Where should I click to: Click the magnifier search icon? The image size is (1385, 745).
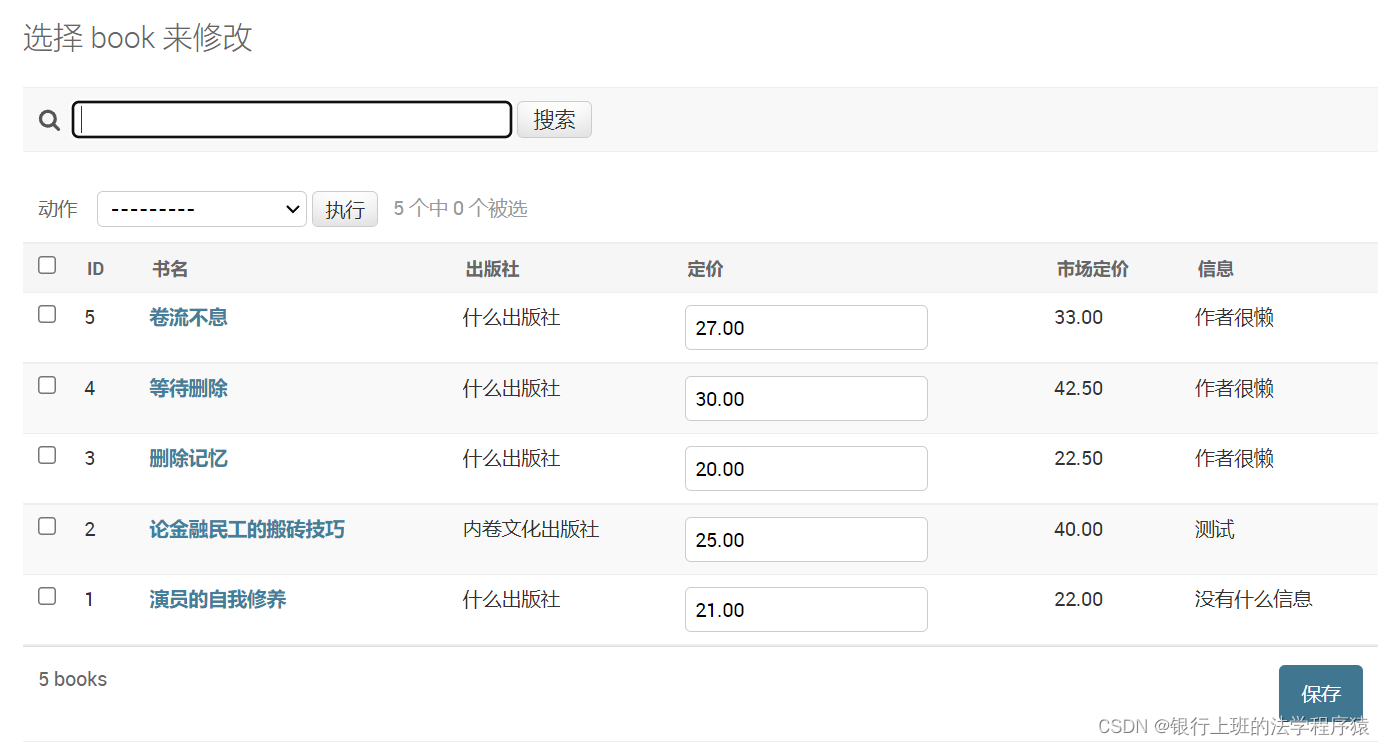[x=49, y=120]
